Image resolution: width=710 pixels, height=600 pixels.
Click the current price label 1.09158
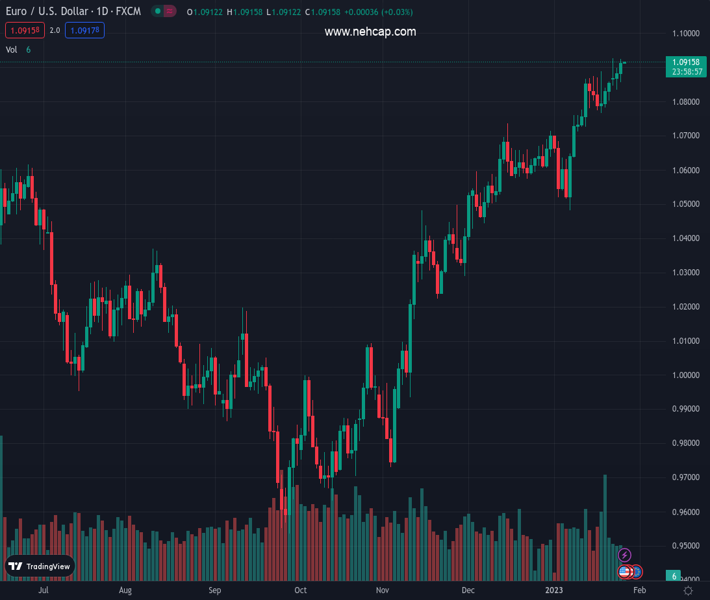pos(685,62)
